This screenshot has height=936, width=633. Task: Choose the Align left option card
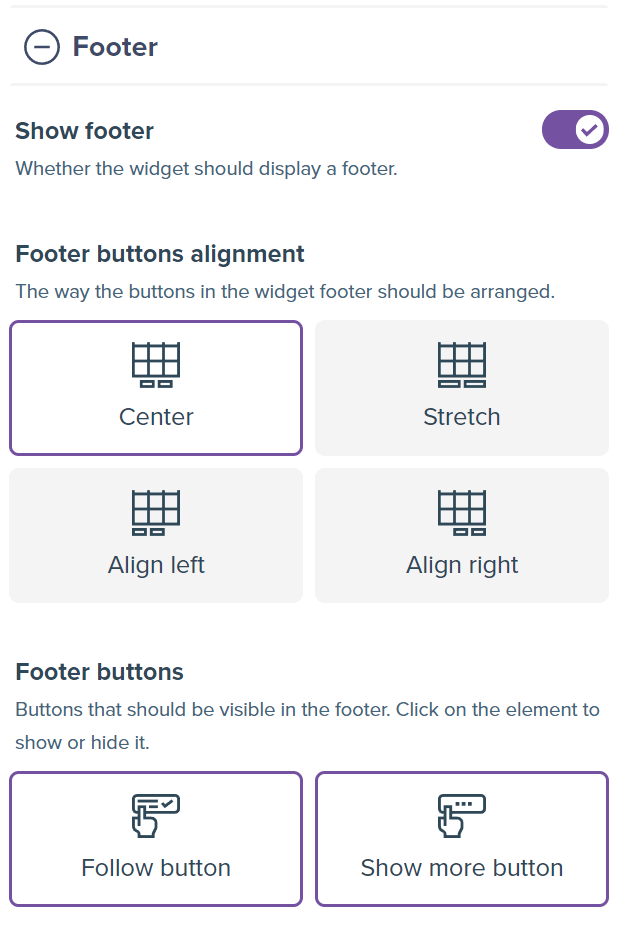pyautogui.click(x=156, y=535)
